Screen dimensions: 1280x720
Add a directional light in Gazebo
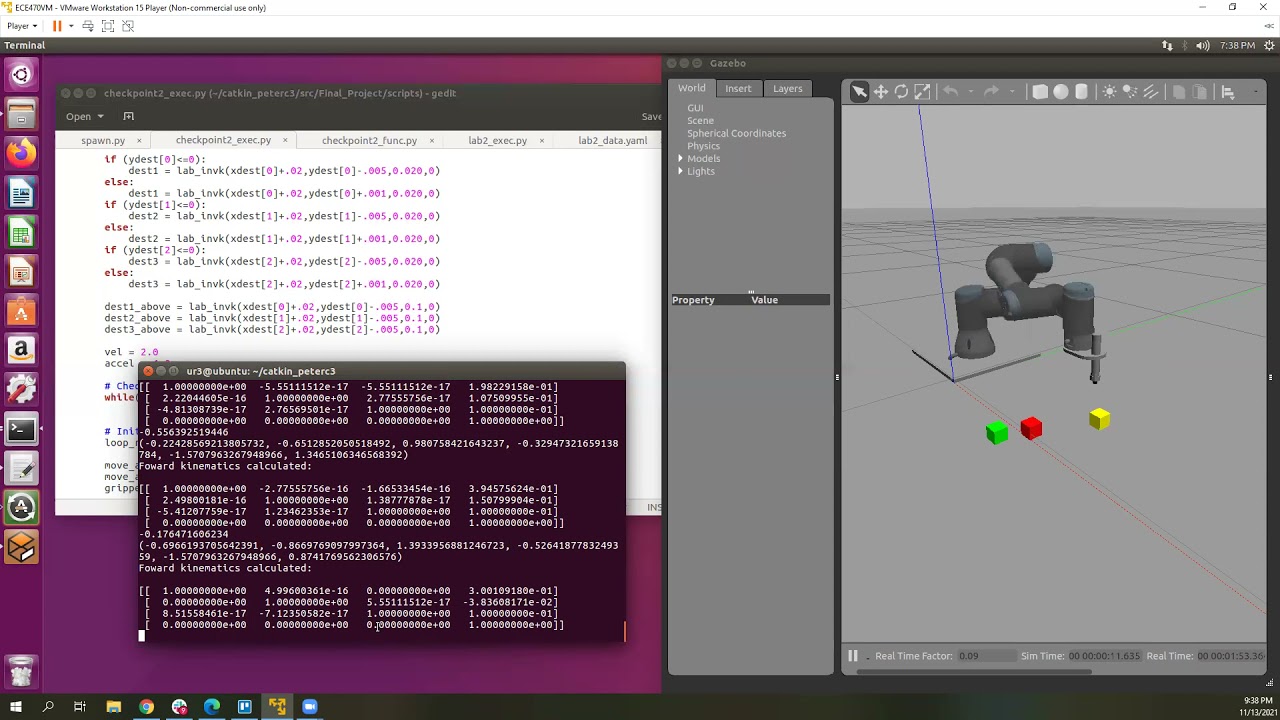coord(1150,92)
